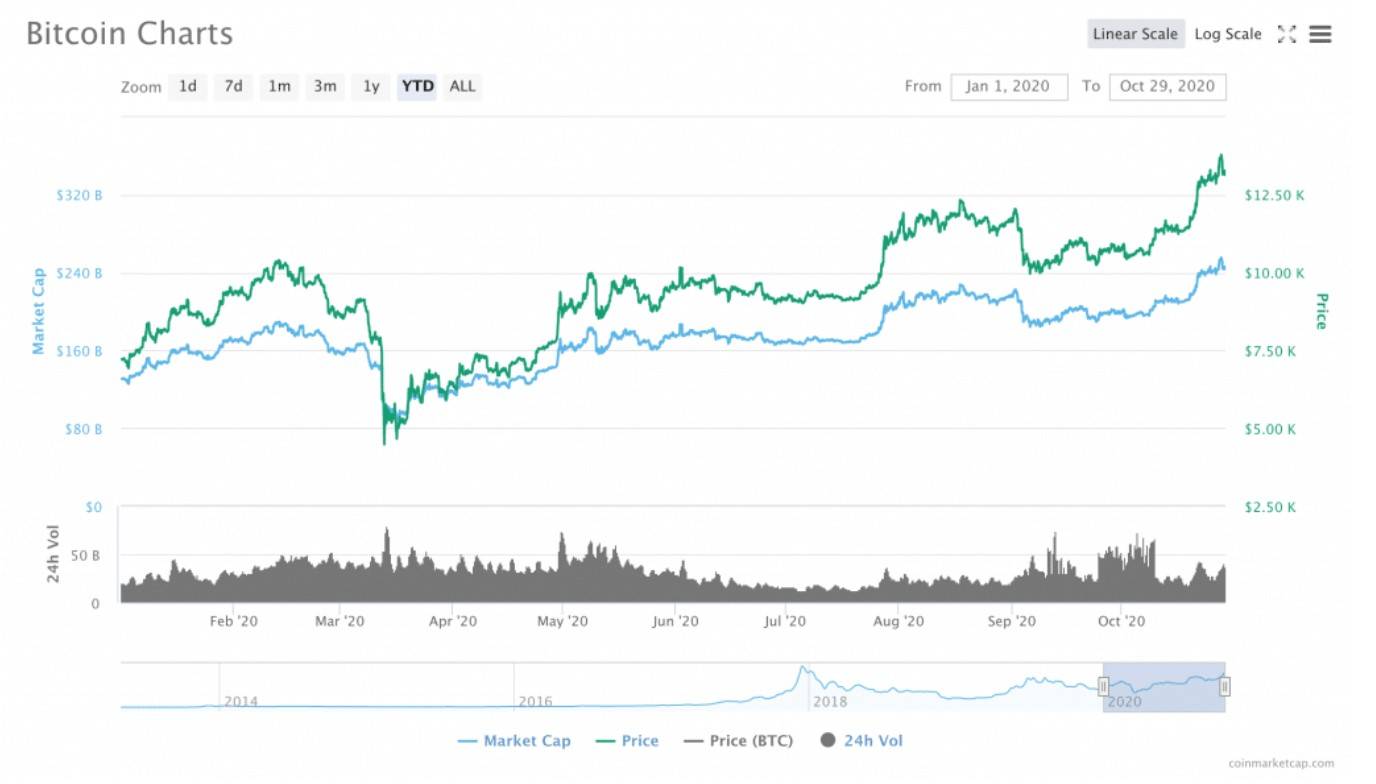Open the hamburger chart menu

coord(1320,34)
